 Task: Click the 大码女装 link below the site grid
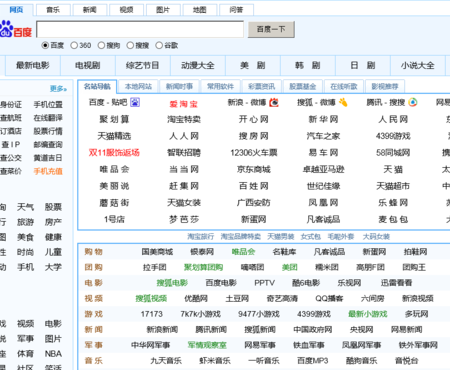pos(376,237)
